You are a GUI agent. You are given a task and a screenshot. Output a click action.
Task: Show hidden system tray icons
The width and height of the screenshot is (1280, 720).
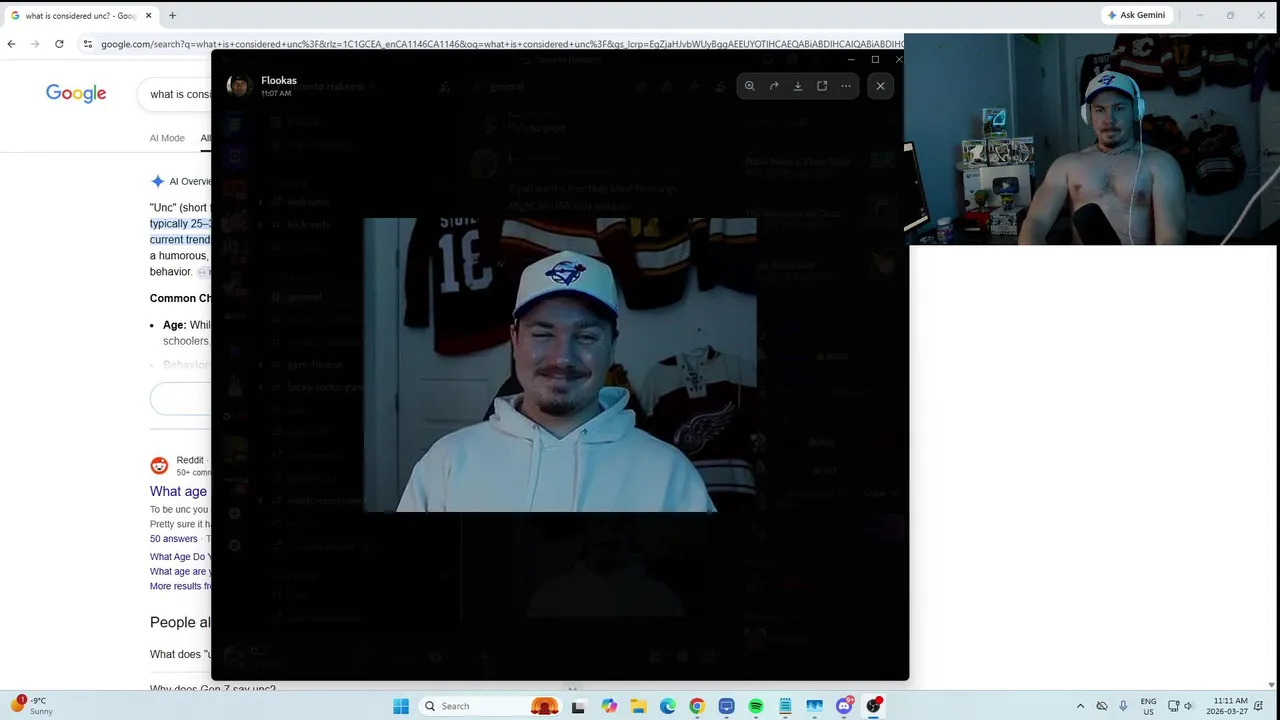[x=1080, y=706]
